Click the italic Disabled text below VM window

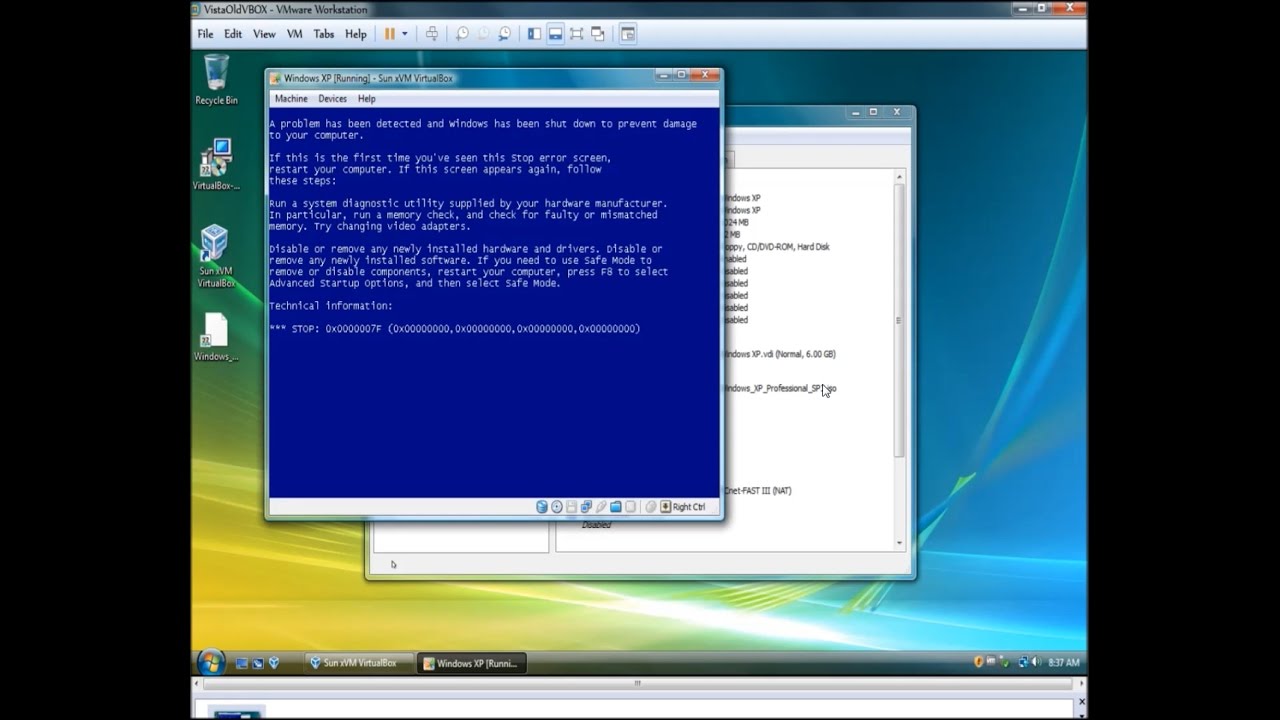coord(596,525)
